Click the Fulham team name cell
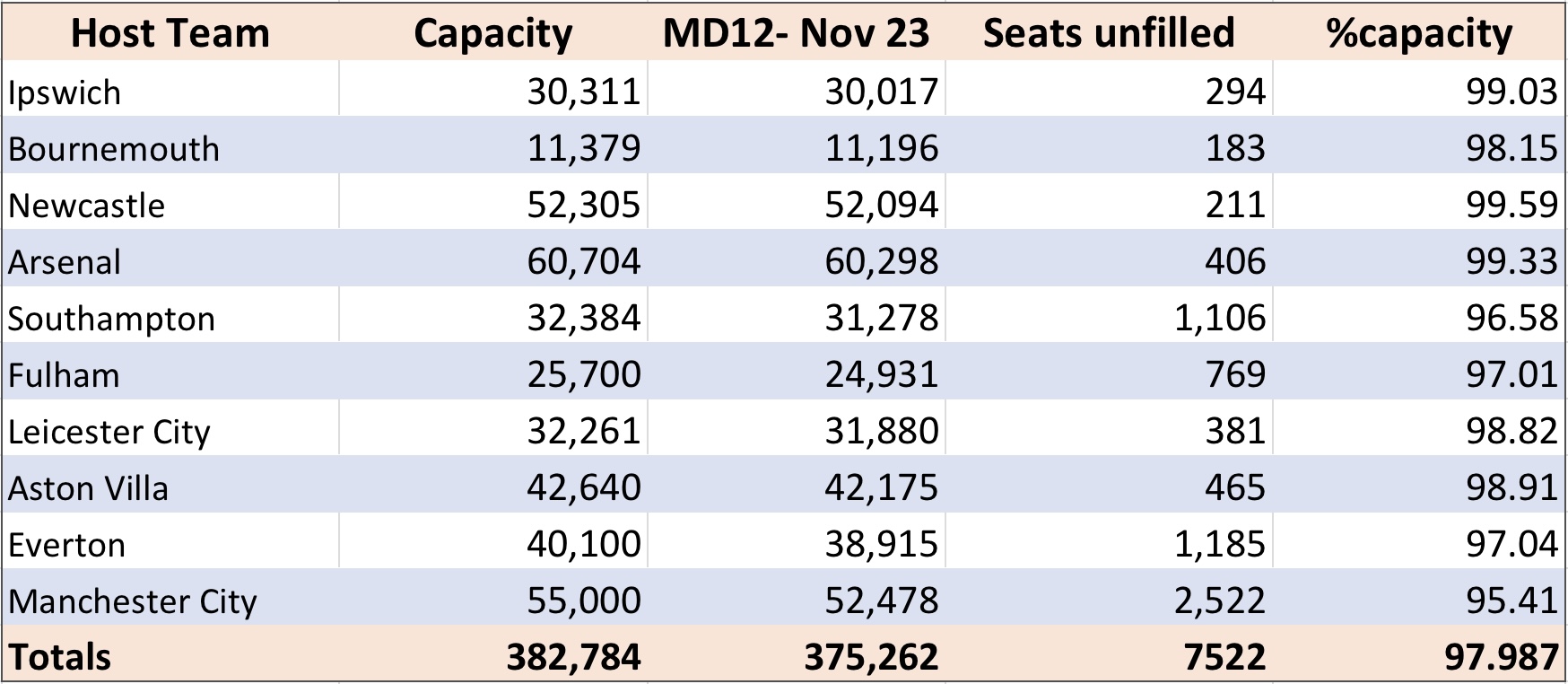The image size is (1568, 684). [170, 372]
